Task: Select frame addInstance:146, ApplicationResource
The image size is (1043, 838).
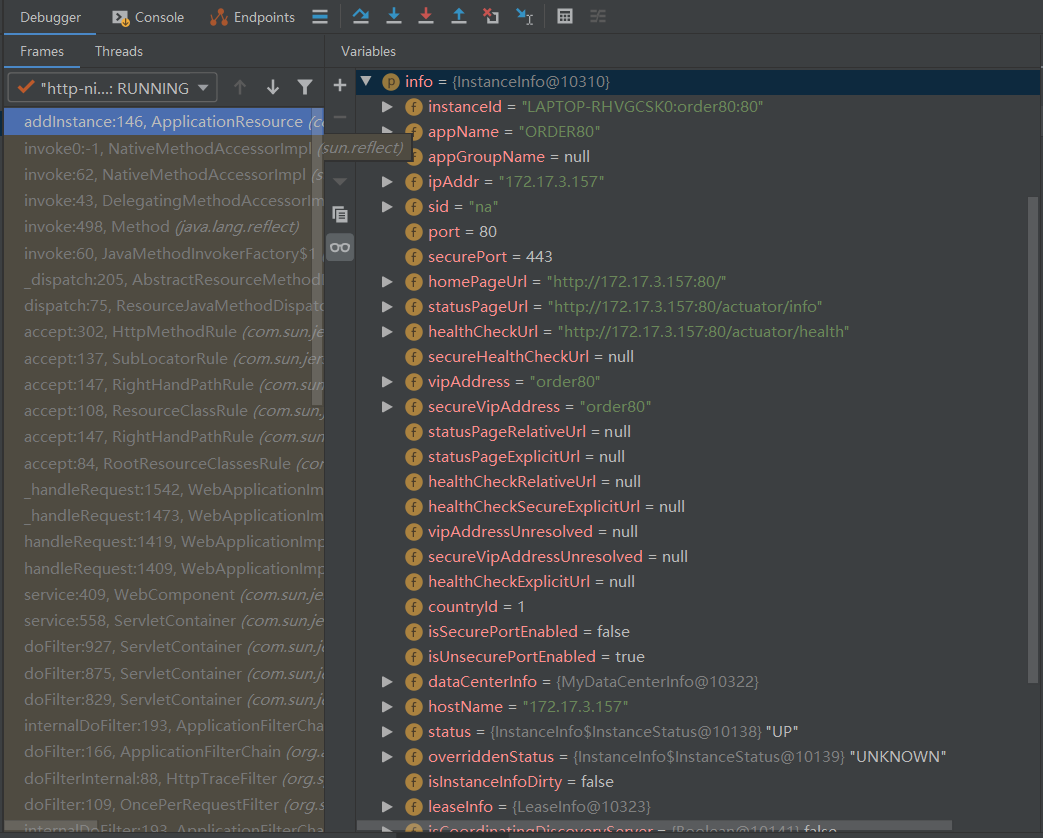Action: coord(164,122)
